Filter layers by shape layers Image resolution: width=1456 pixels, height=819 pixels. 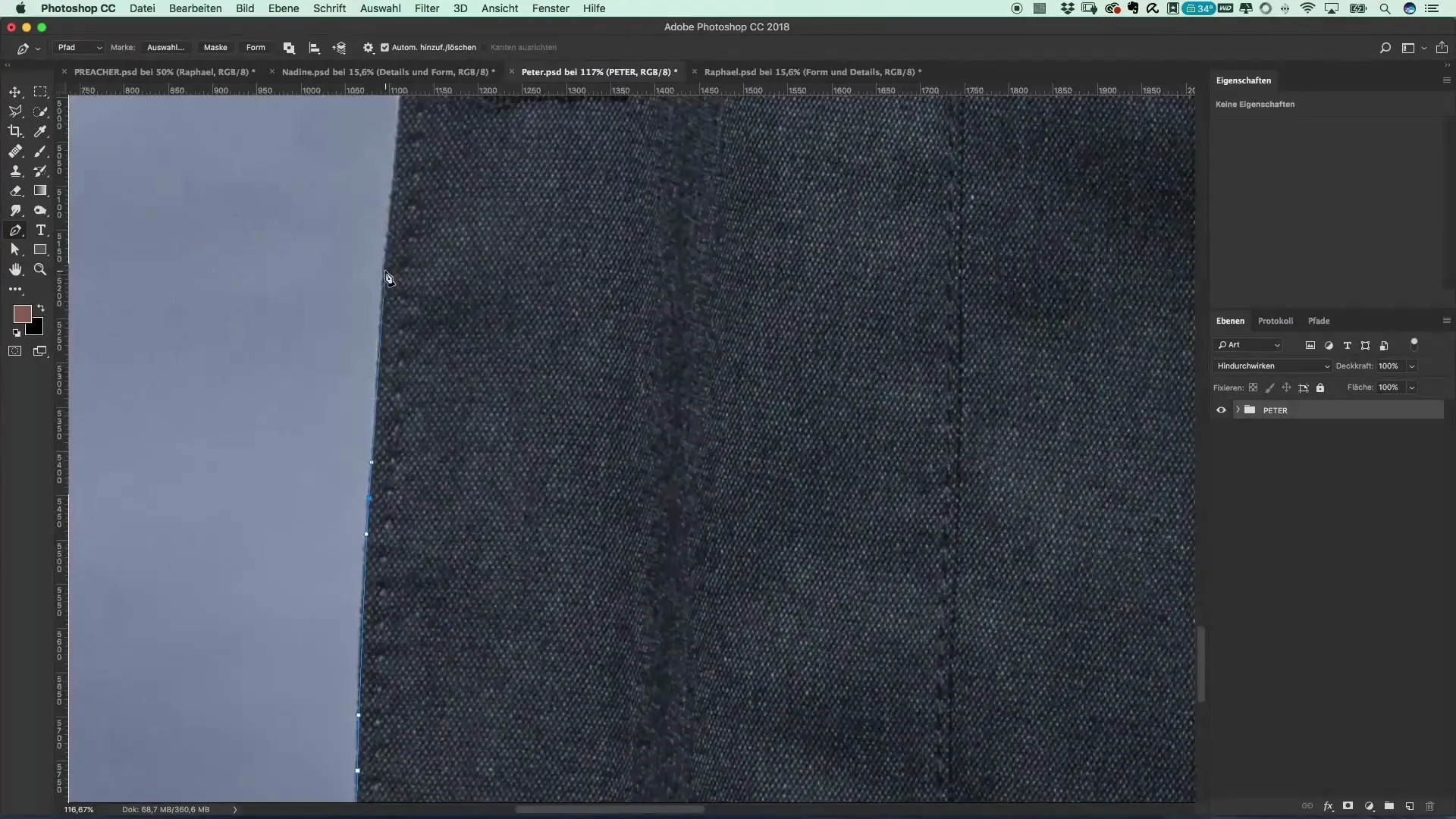[x=1365, y=345]
